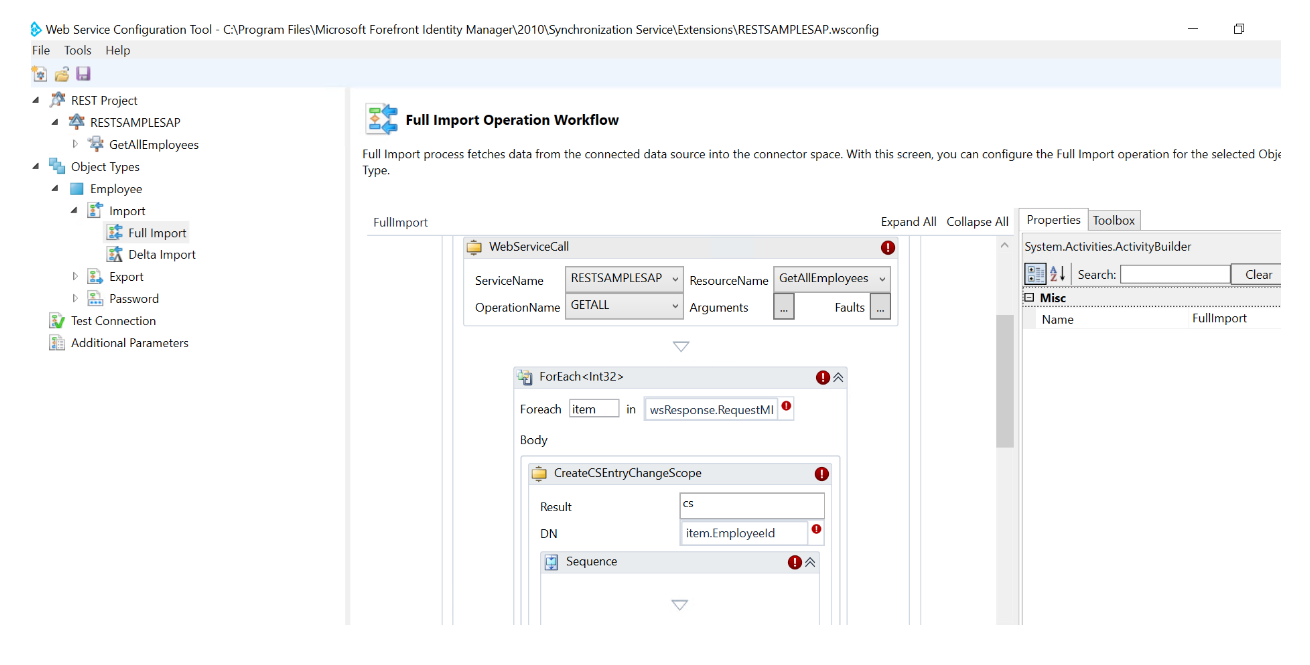Click the Employee blue square icon
Screen dimensions: 1310x665
pyautogui.click(x=77, y=188)
